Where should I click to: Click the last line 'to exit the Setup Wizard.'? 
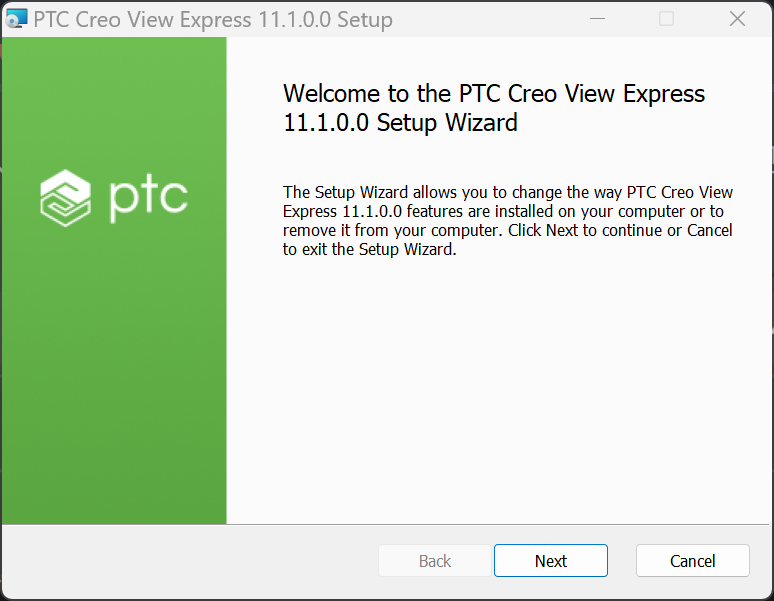369,249
